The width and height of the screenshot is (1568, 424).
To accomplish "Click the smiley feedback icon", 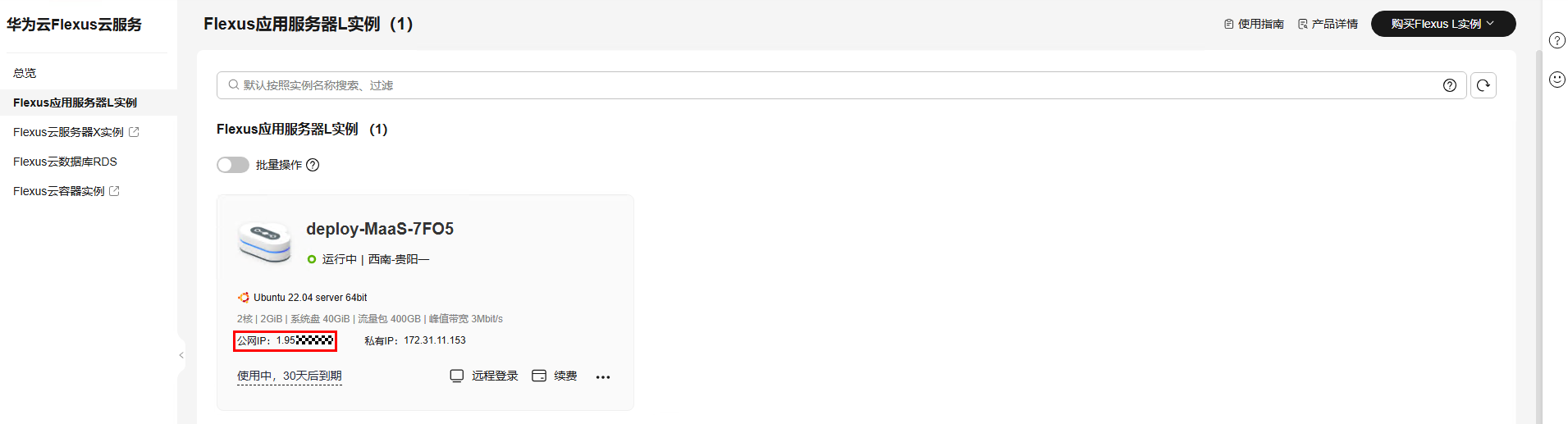I will tap(1557, 80).
